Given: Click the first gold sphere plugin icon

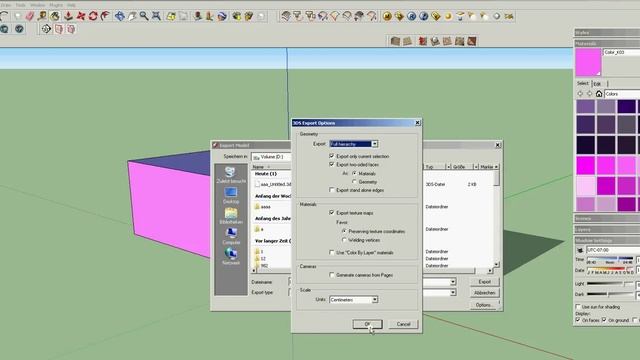Looking at the screenshot, I should pyautogui.click(x=387, y=16).
